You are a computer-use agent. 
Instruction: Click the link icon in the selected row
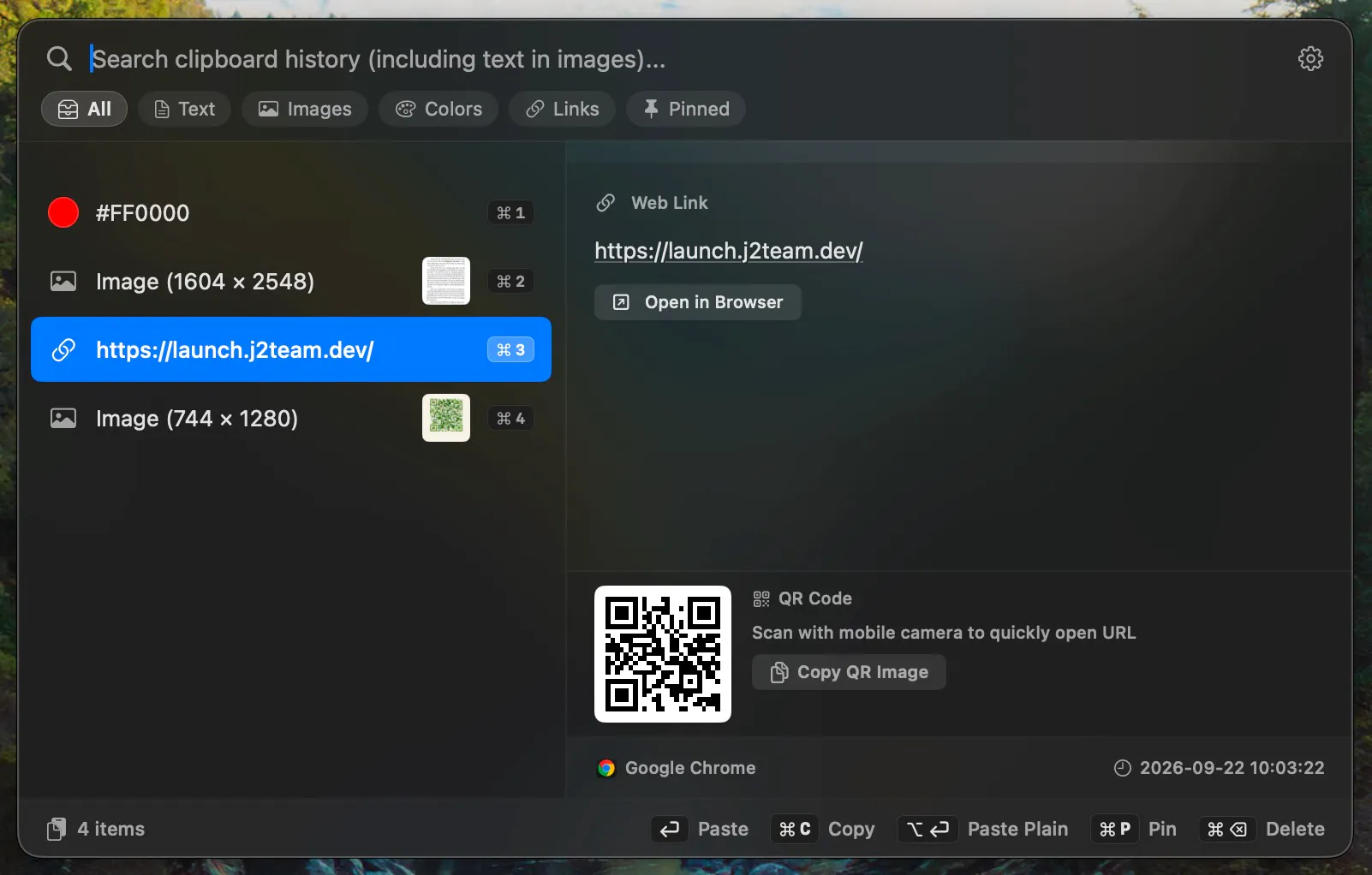click(63, 349)
